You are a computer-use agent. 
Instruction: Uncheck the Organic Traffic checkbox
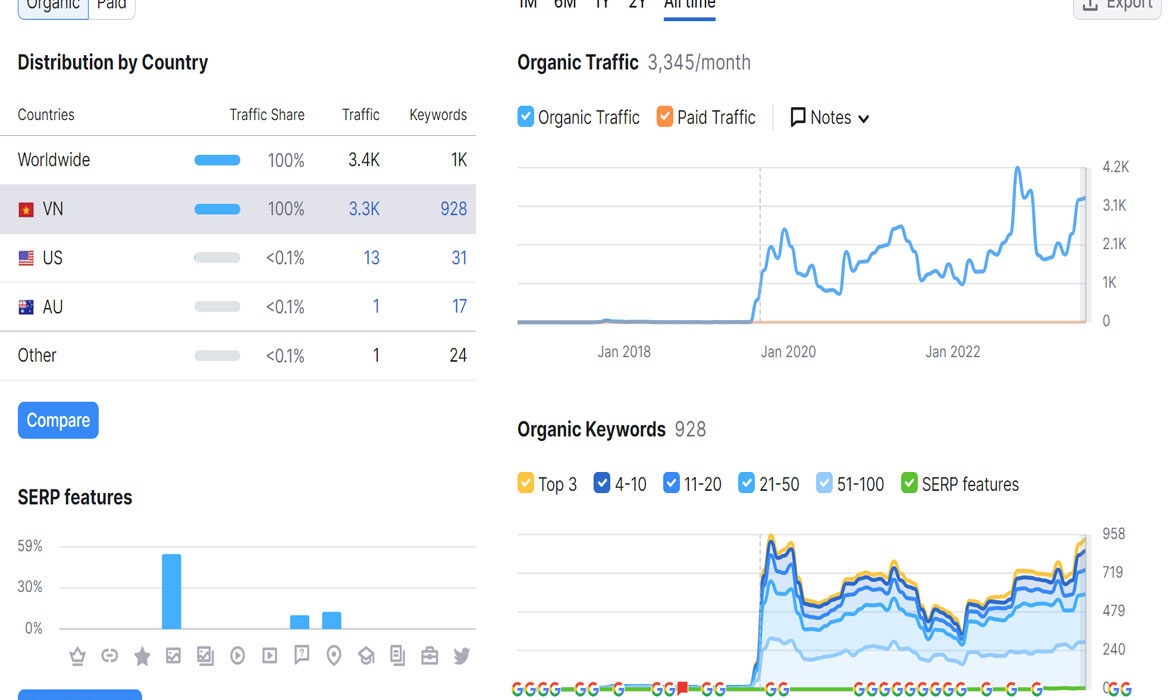point(525,117)
